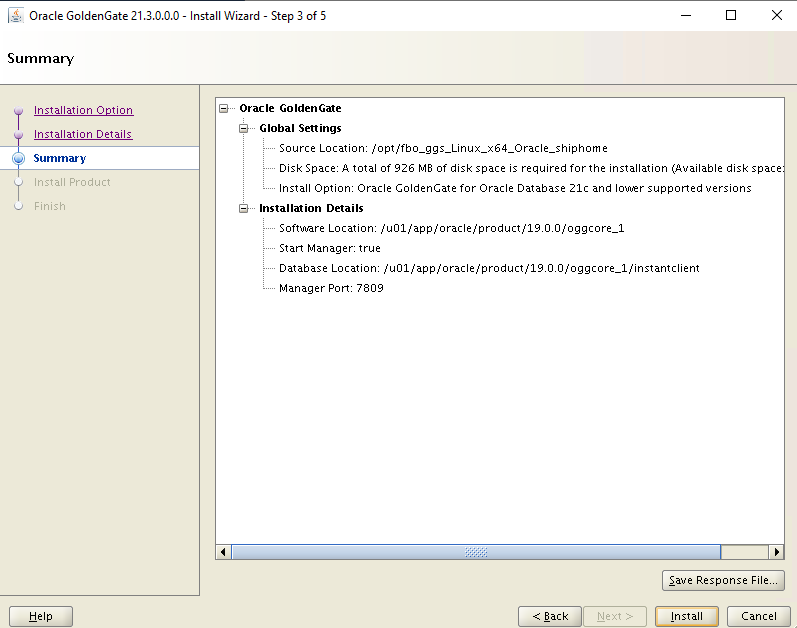Image resolution: width=797 pixels, height=628 pixels.
Task: Open Help for the wizard
Action: [41, 616]
